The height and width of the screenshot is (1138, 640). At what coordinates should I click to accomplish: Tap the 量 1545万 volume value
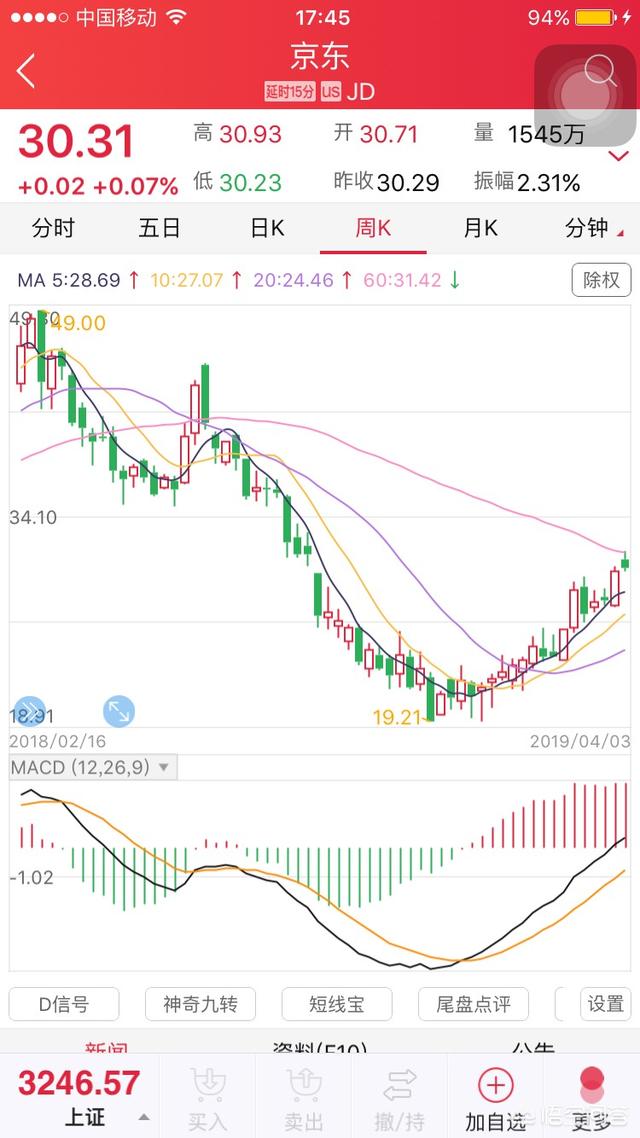(x=529, y=134)
